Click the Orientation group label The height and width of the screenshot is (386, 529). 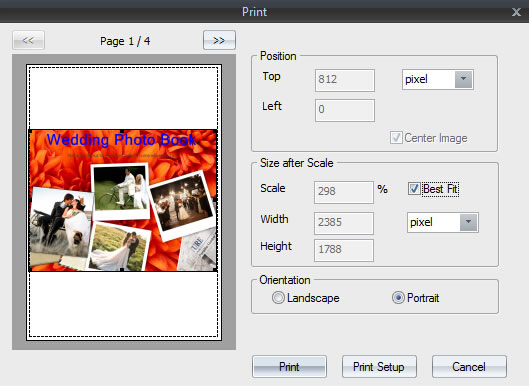point(285,280)
